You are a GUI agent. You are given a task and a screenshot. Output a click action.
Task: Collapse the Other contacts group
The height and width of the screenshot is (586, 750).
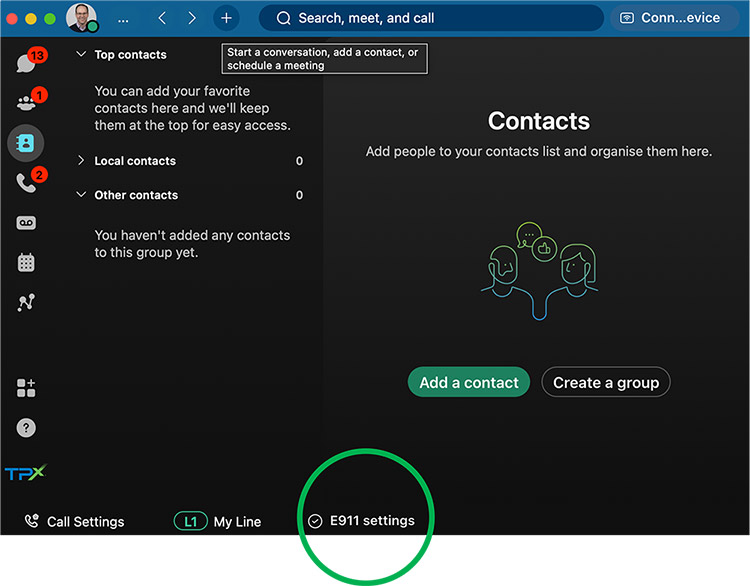coord(81,195)
